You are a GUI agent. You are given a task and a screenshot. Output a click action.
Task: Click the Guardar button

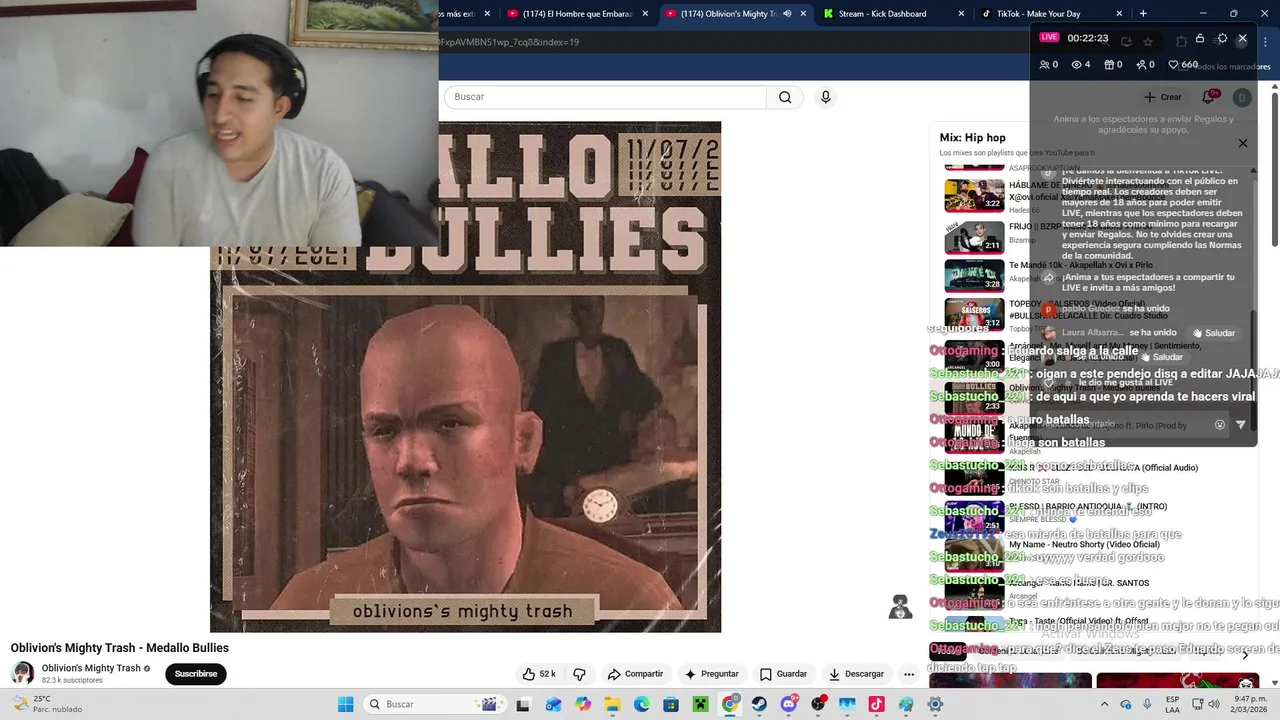[783, 674]
